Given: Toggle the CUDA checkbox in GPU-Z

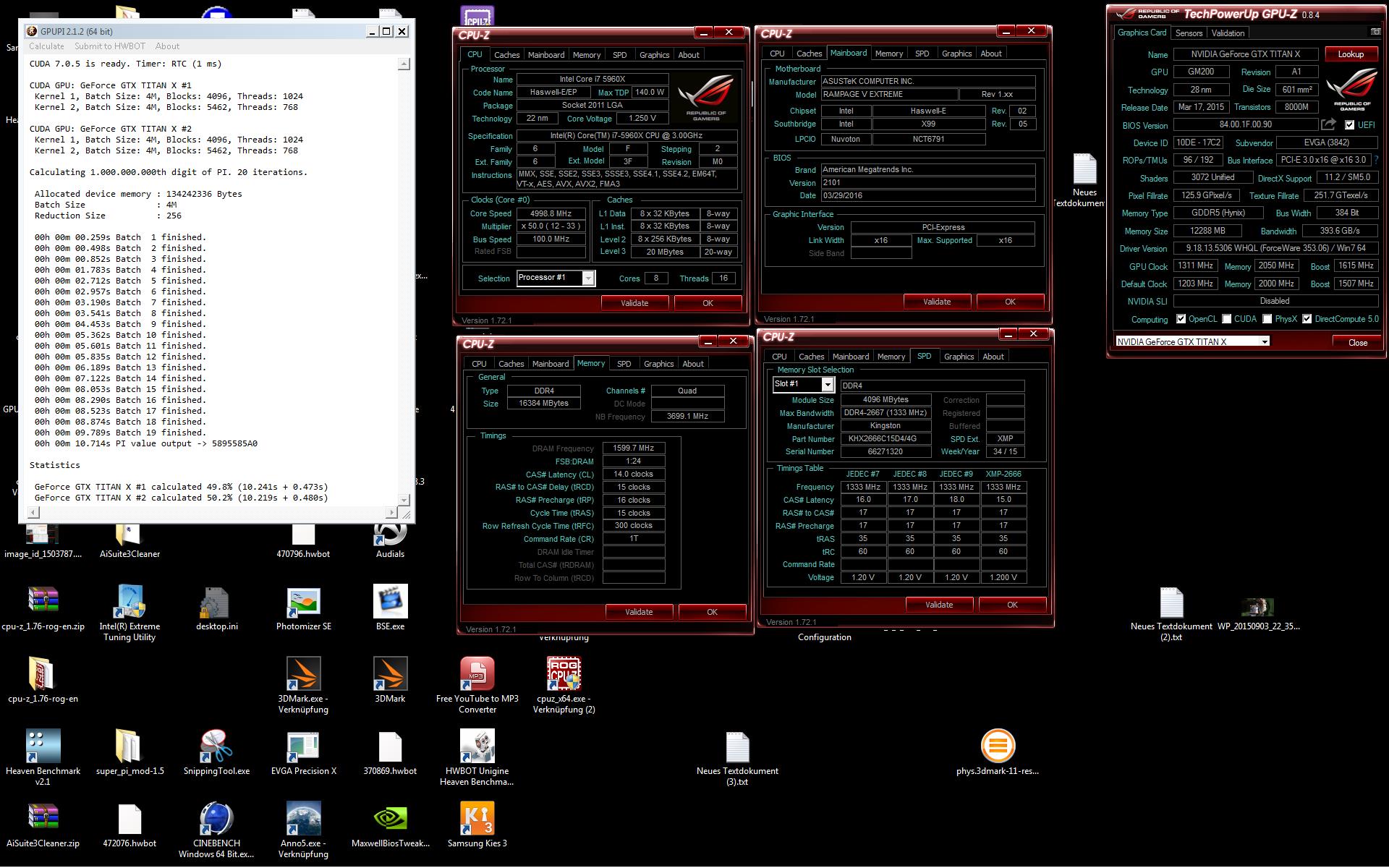Looking at the screenshot, I should [x=1226, y=319].
